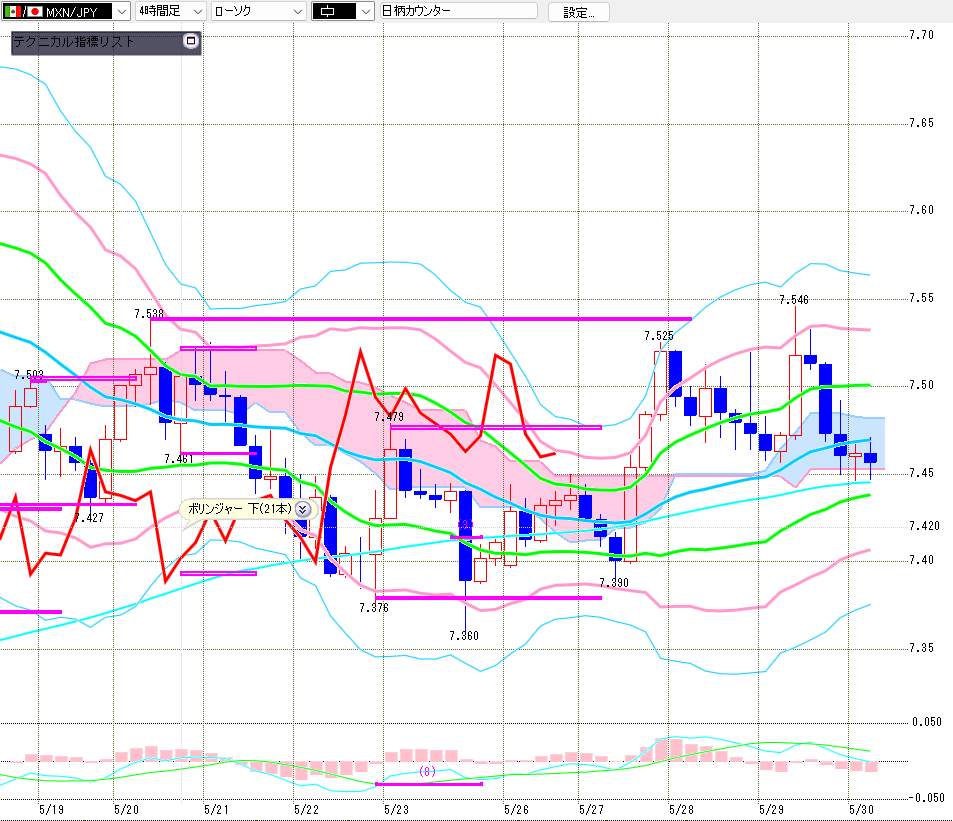Click the 7.376 low price label
The height and width of the screenshot is (821, 953).
tap(374, 608)
